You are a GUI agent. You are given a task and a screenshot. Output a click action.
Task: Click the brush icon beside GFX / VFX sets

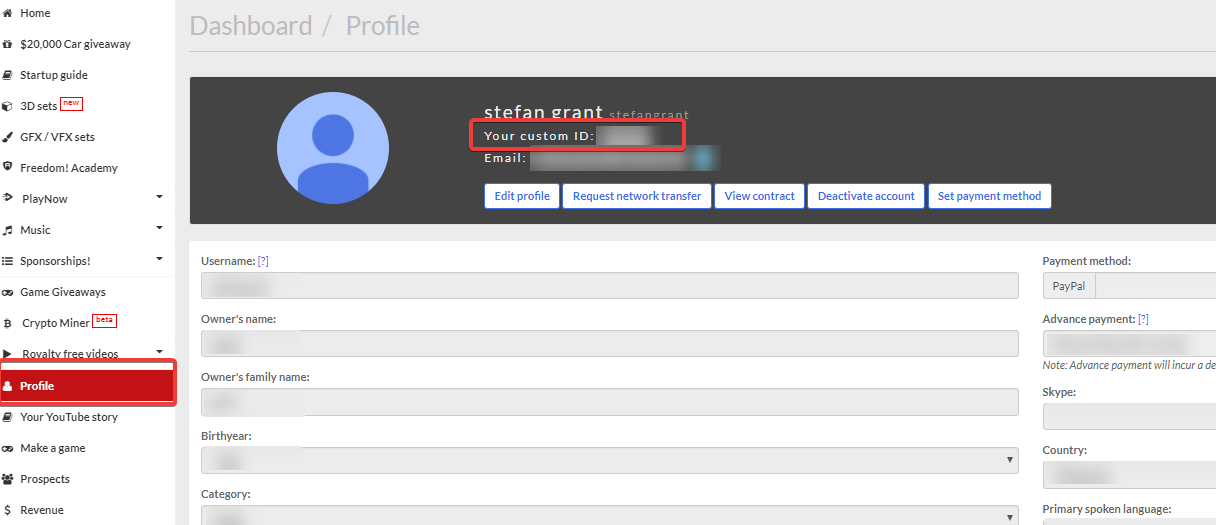click(x=8, y=137)
